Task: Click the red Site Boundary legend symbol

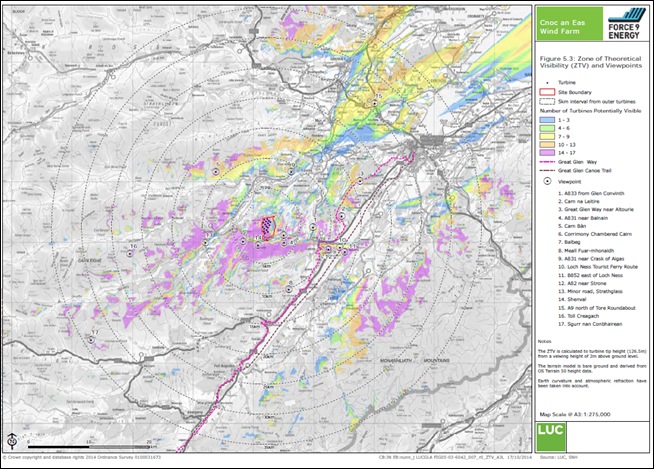Action: pos(547,92)
